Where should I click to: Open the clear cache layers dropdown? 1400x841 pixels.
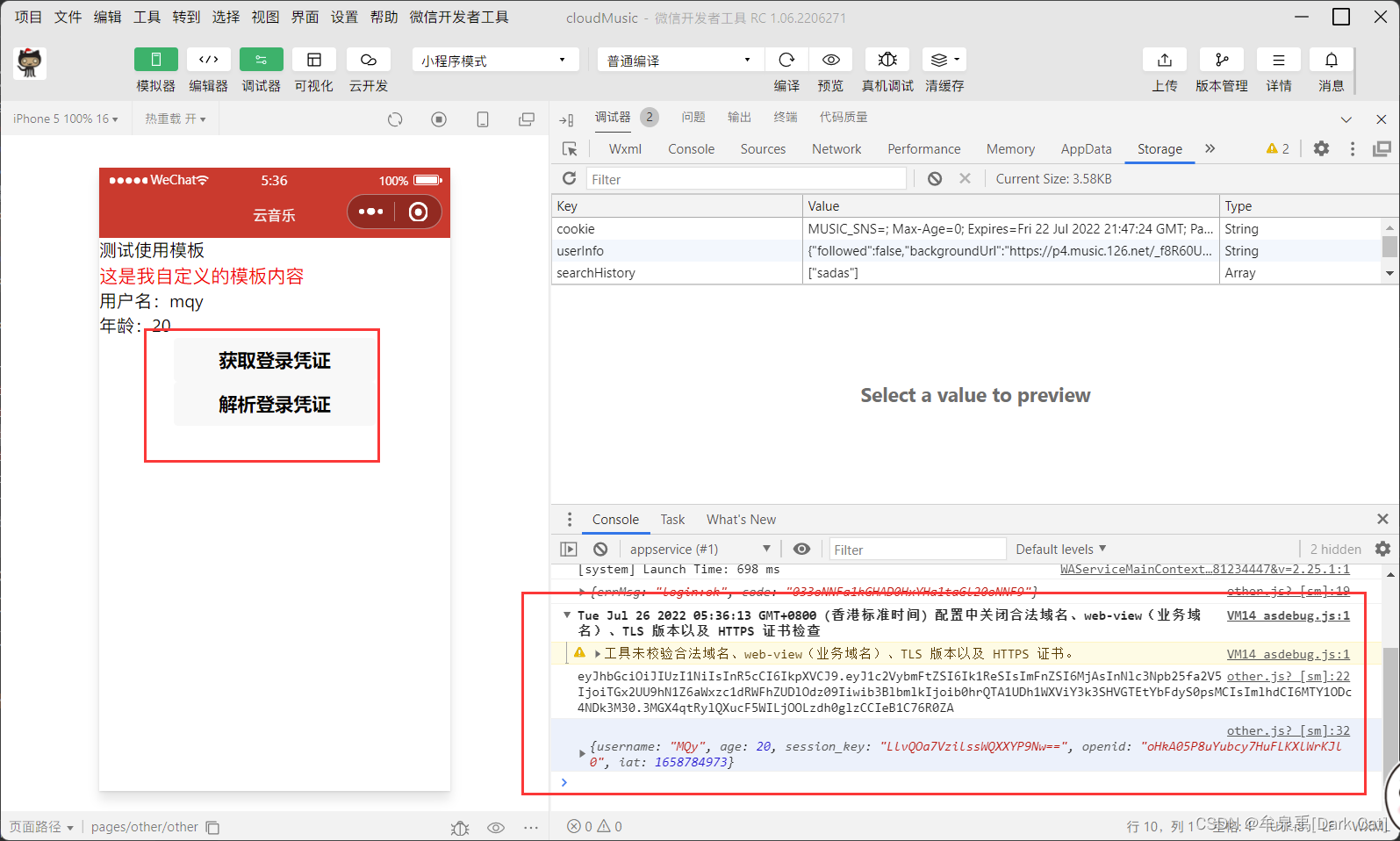click(x=944, y=60)
